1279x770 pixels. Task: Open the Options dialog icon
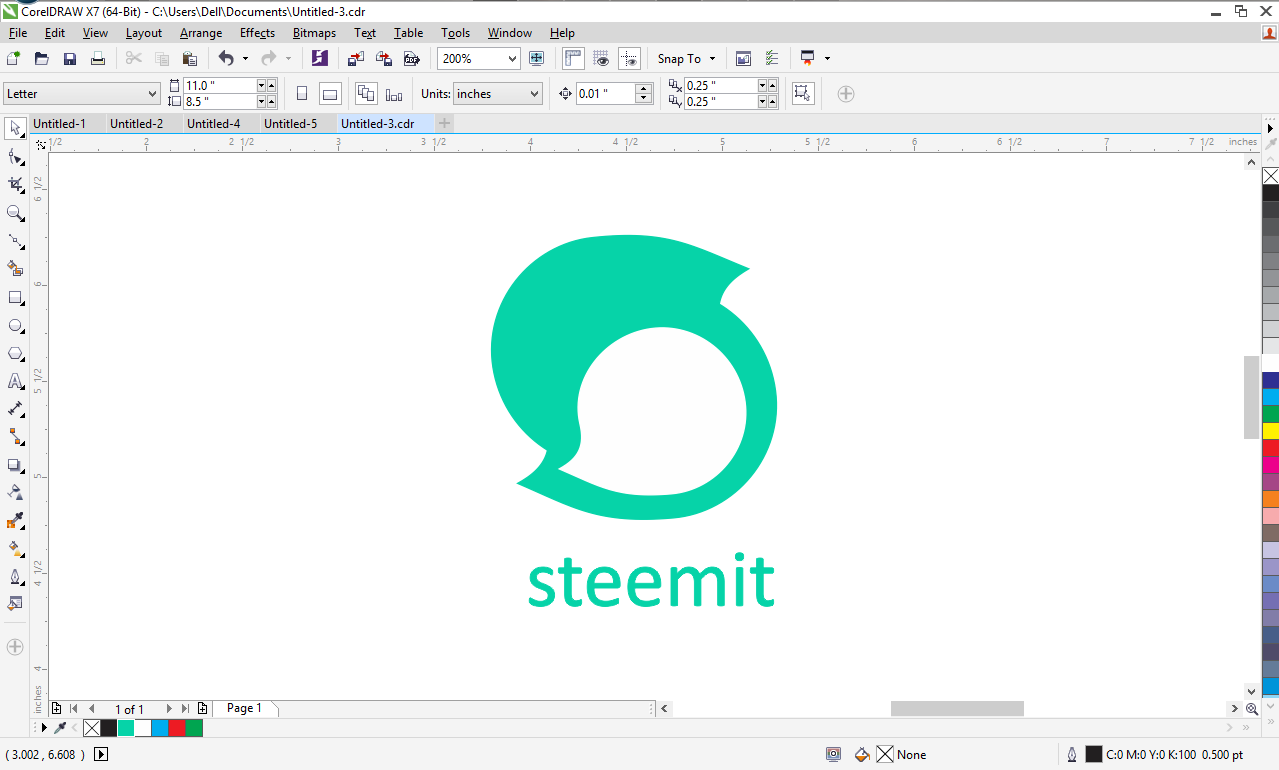(772, 59)
